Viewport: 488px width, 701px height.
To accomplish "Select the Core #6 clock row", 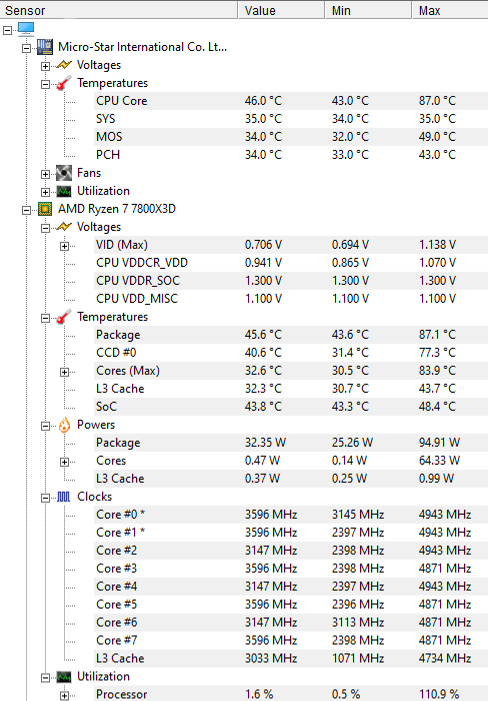I will tap(291, 622).
